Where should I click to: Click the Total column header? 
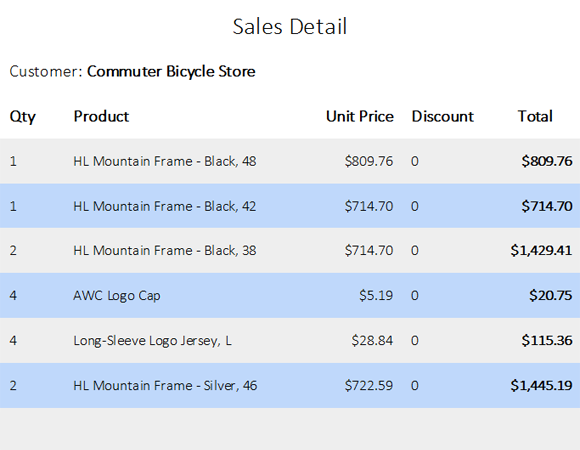pyautogui.click(x=535, y=116)
